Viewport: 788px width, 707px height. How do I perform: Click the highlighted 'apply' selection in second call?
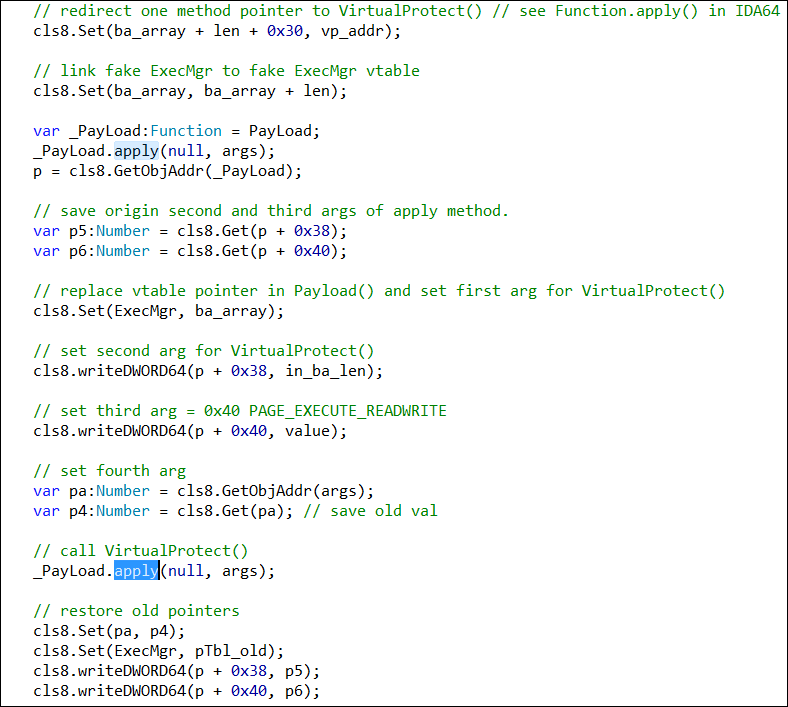[136, 571]
